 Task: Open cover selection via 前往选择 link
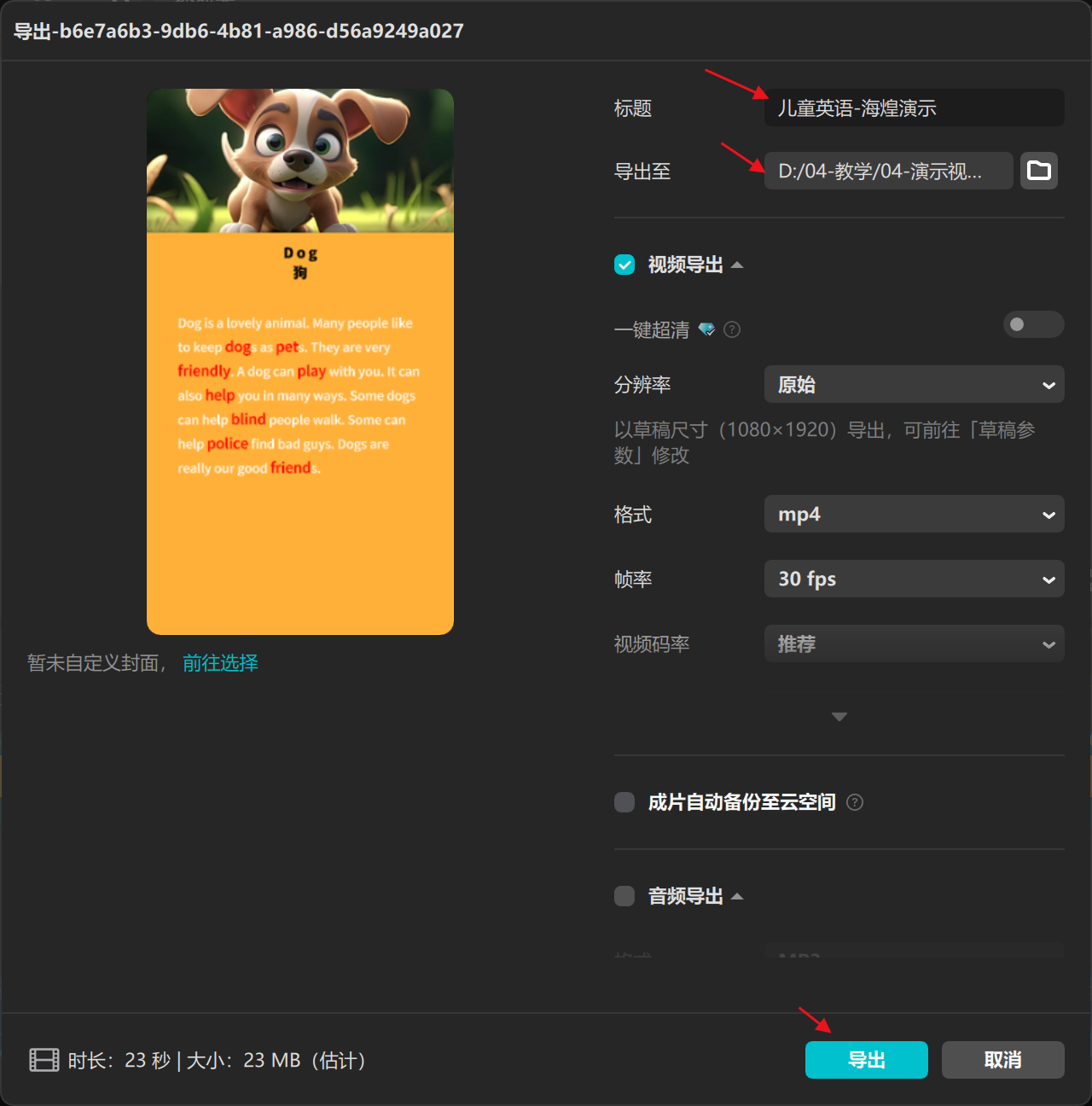click(x=219, y=663)
